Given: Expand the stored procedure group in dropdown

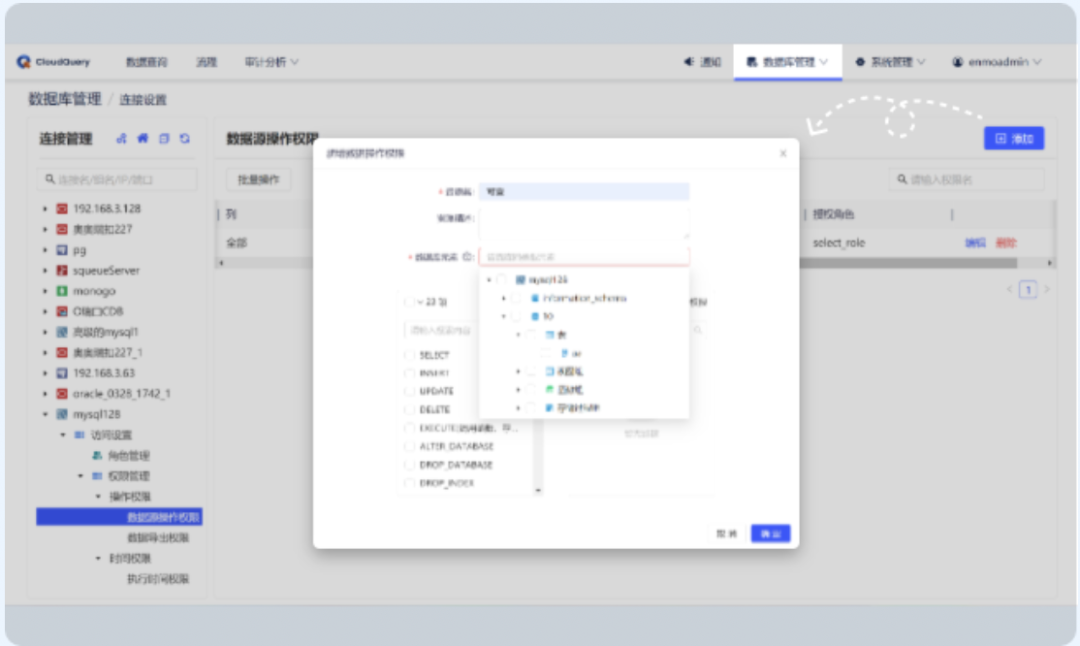Looking at the screenshot, I should point(518,408).
